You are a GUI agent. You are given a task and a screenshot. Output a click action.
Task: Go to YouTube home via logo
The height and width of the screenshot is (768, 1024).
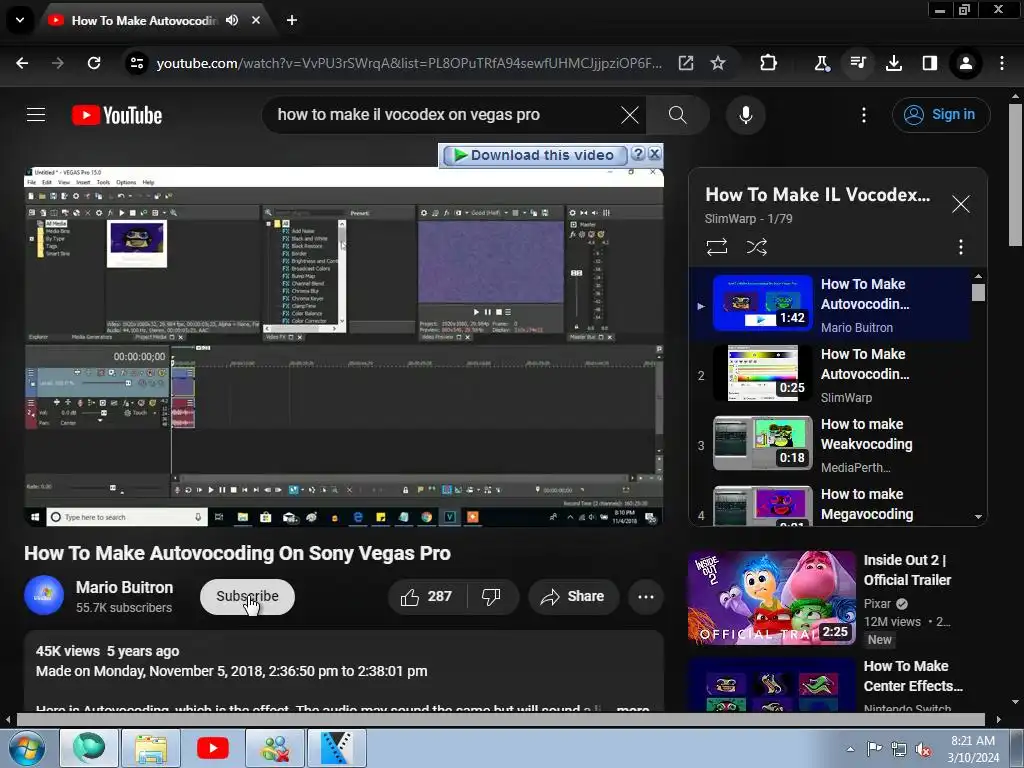(117, 116)
